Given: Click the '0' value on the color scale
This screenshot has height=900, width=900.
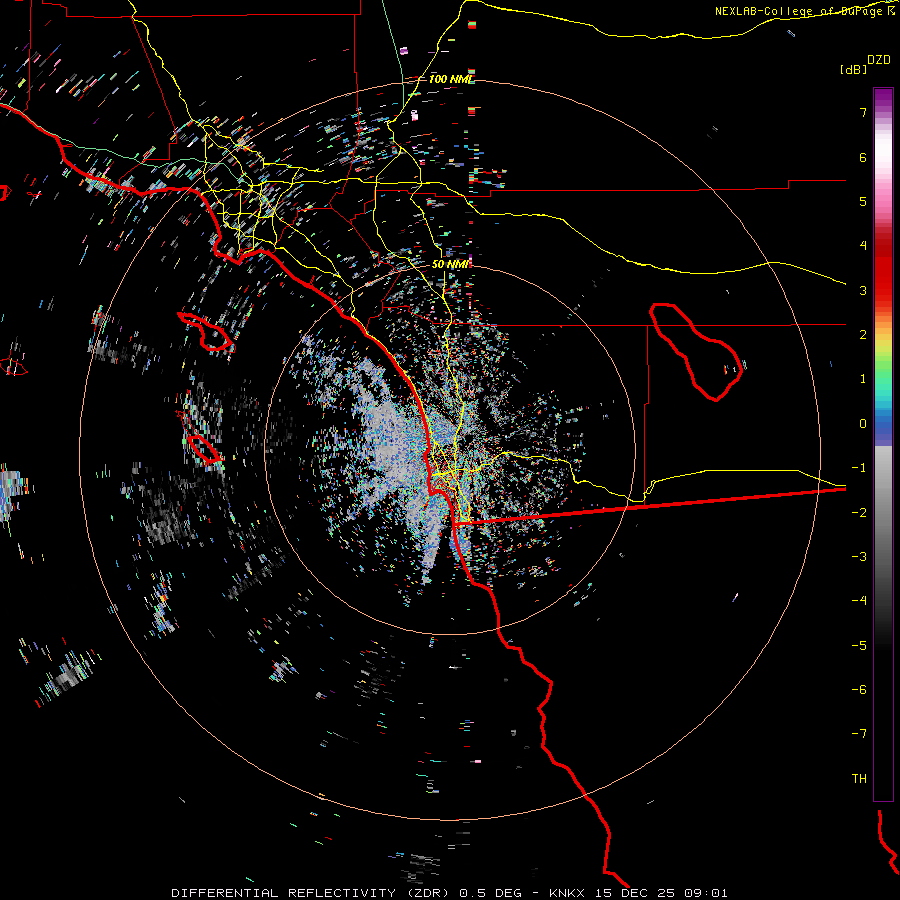Looking at the screenshot, I should pos(863,424).
